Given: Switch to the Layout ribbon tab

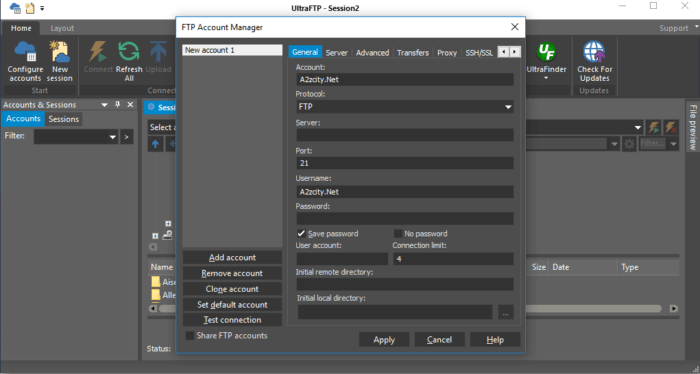Looking at the screenshot, I should tap(62, 28).
